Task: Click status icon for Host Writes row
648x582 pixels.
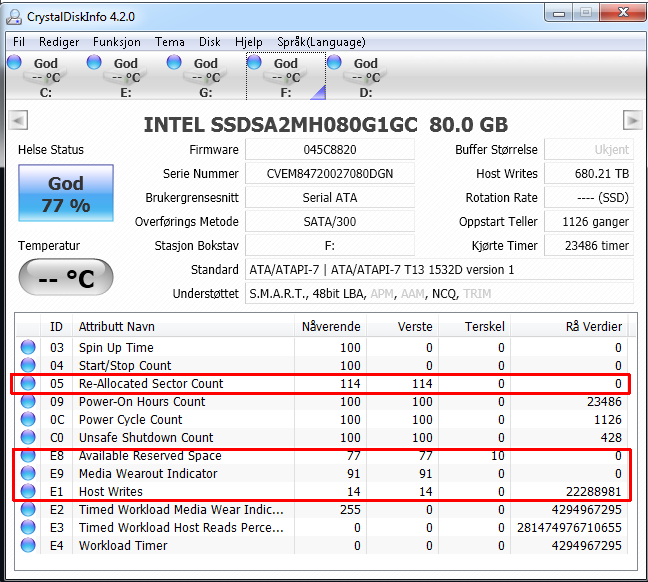Action: tap(28, 491)
